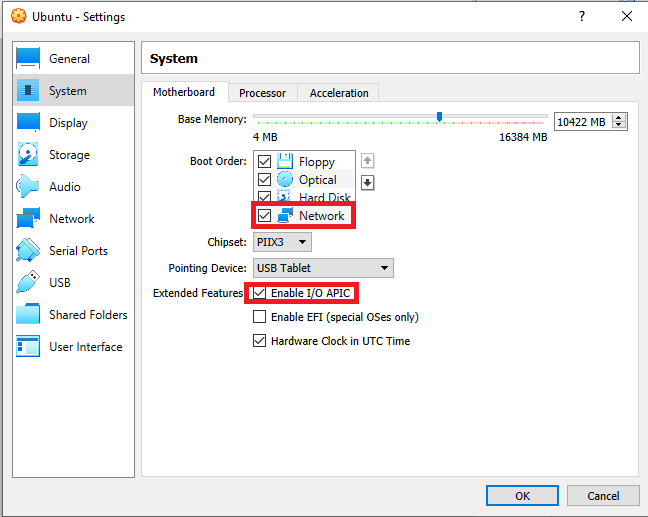
Task: Open Display settings monitor icon
Action: [28, 122]
